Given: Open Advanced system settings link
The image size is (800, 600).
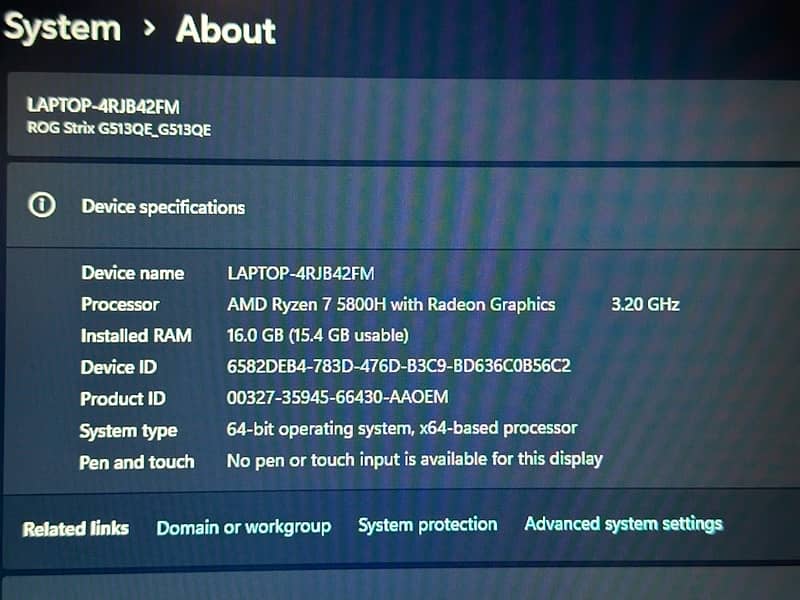Looking at the screenshot, I should 623,524.
